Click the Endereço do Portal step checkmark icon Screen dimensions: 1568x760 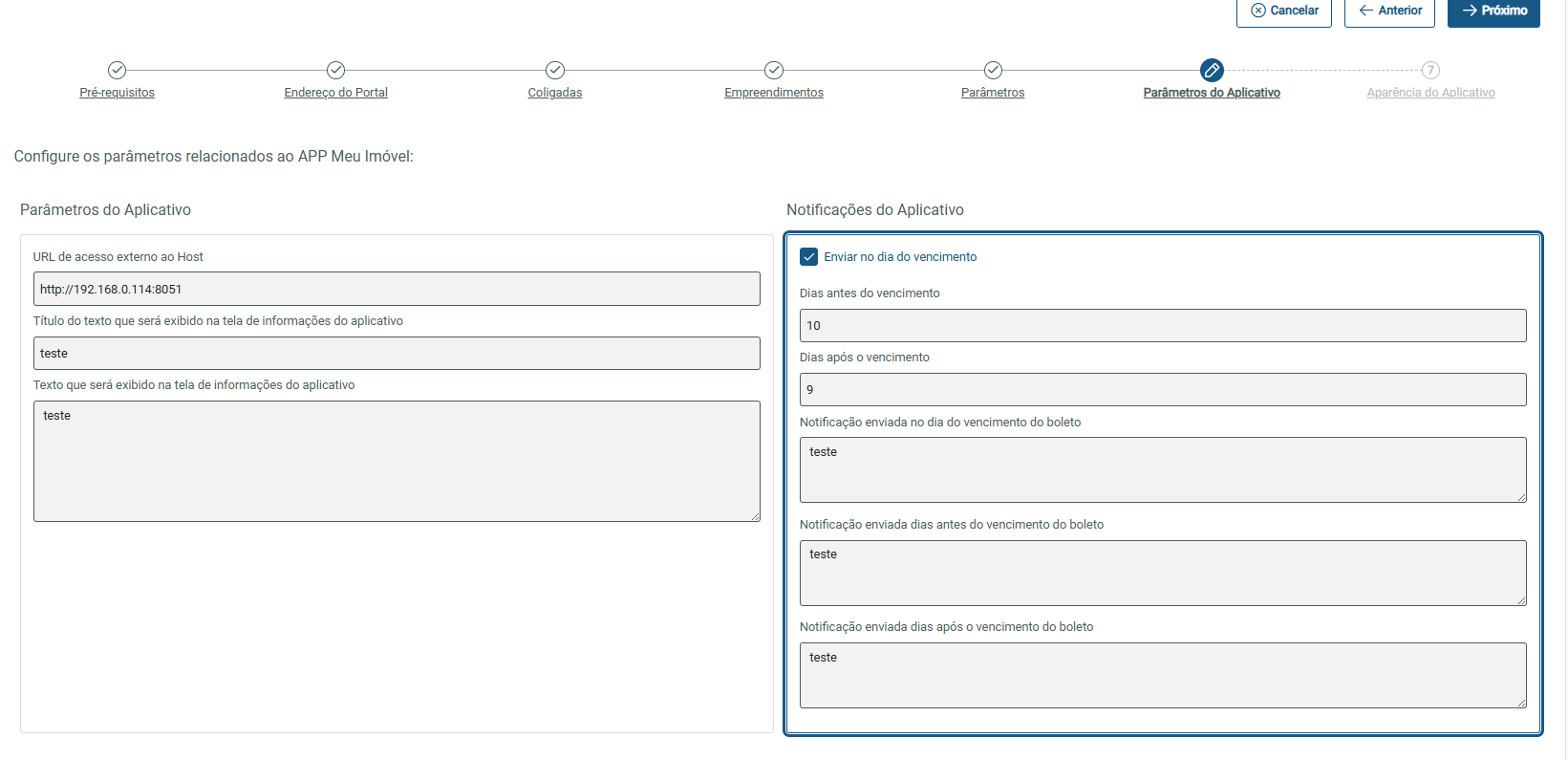coord(335,70)
